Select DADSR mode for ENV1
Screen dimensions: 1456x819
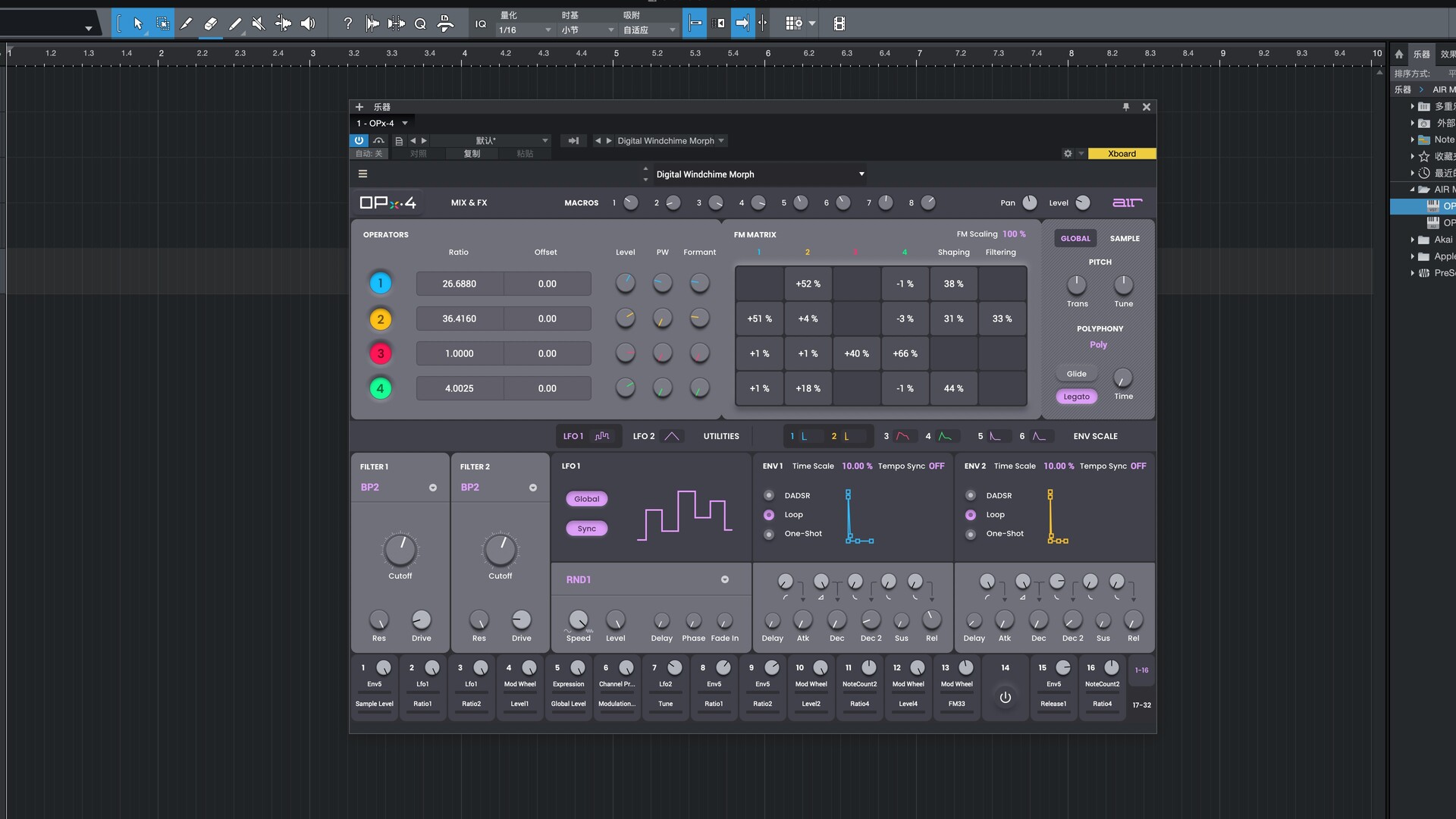click(769, 495)
